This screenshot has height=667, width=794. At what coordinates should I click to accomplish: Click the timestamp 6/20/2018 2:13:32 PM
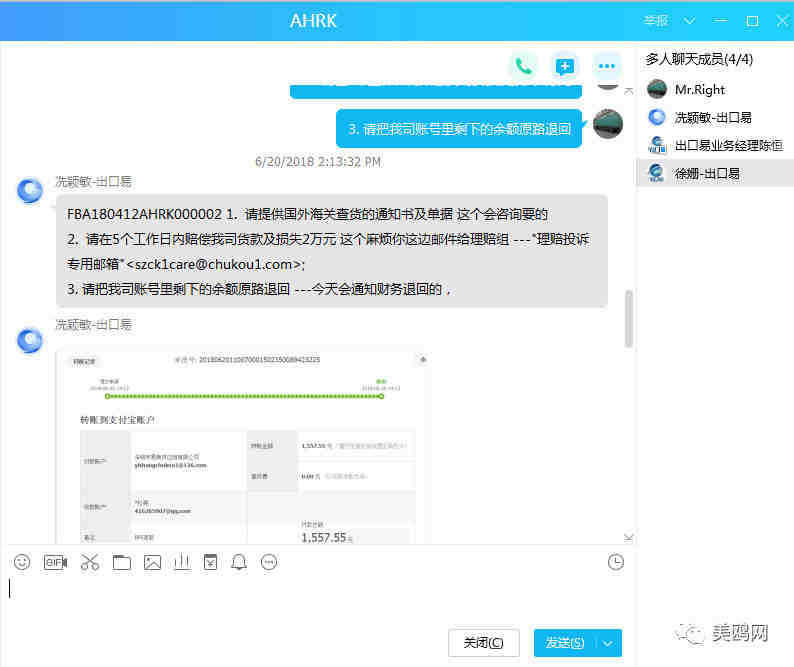[317, 162]
